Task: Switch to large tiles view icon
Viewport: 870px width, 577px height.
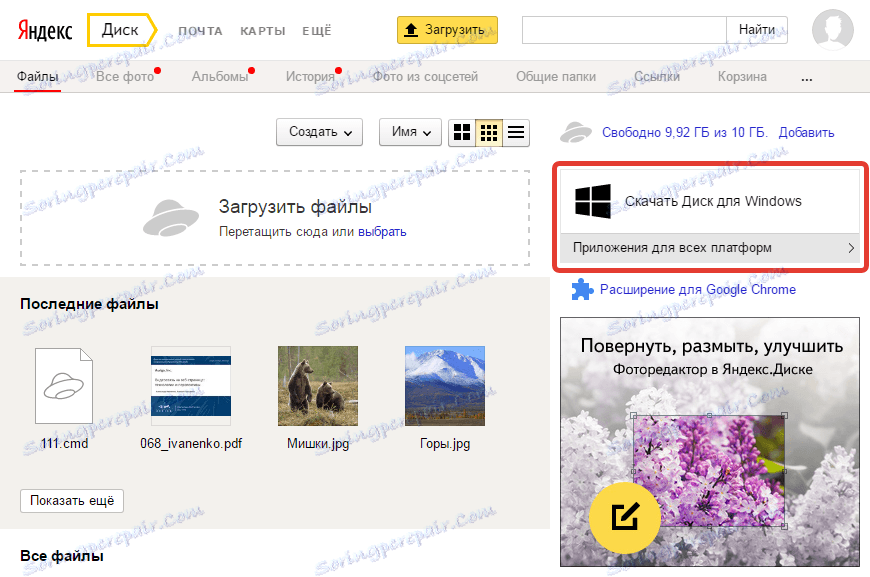Action: click(x=462, y=133)
